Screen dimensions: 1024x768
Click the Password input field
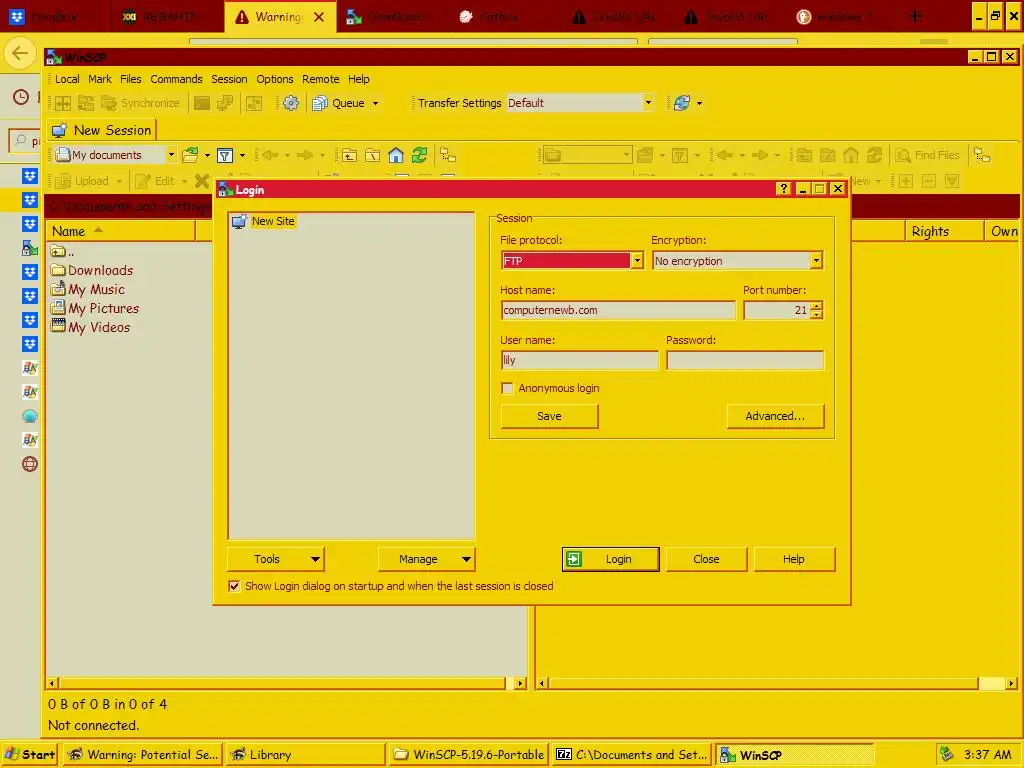744,360
